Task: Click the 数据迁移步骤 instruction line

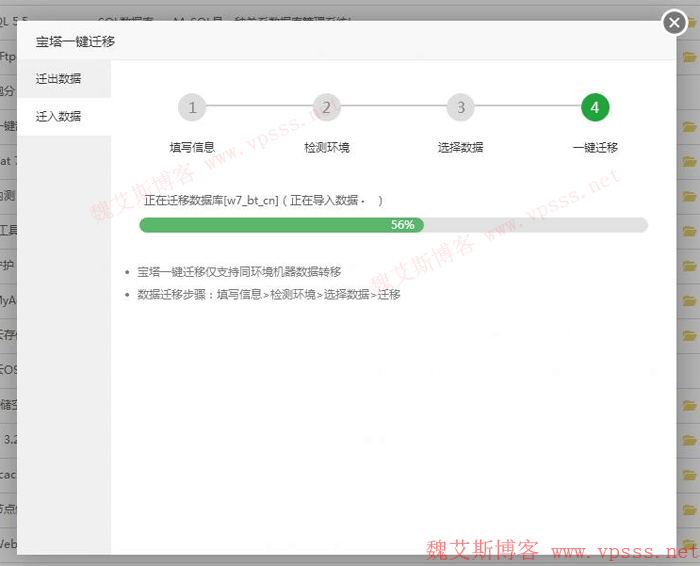Action: [x=268, y=294]
